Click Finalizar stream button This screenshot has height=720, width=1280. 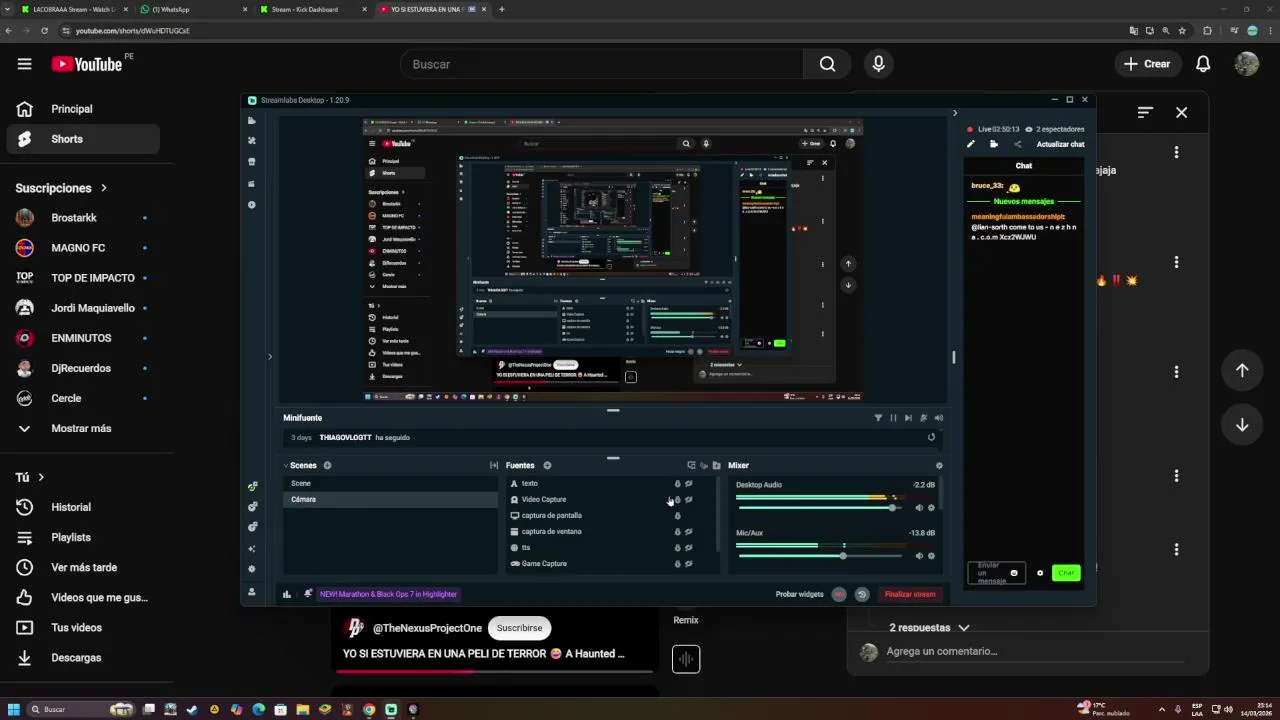[910, 594]
